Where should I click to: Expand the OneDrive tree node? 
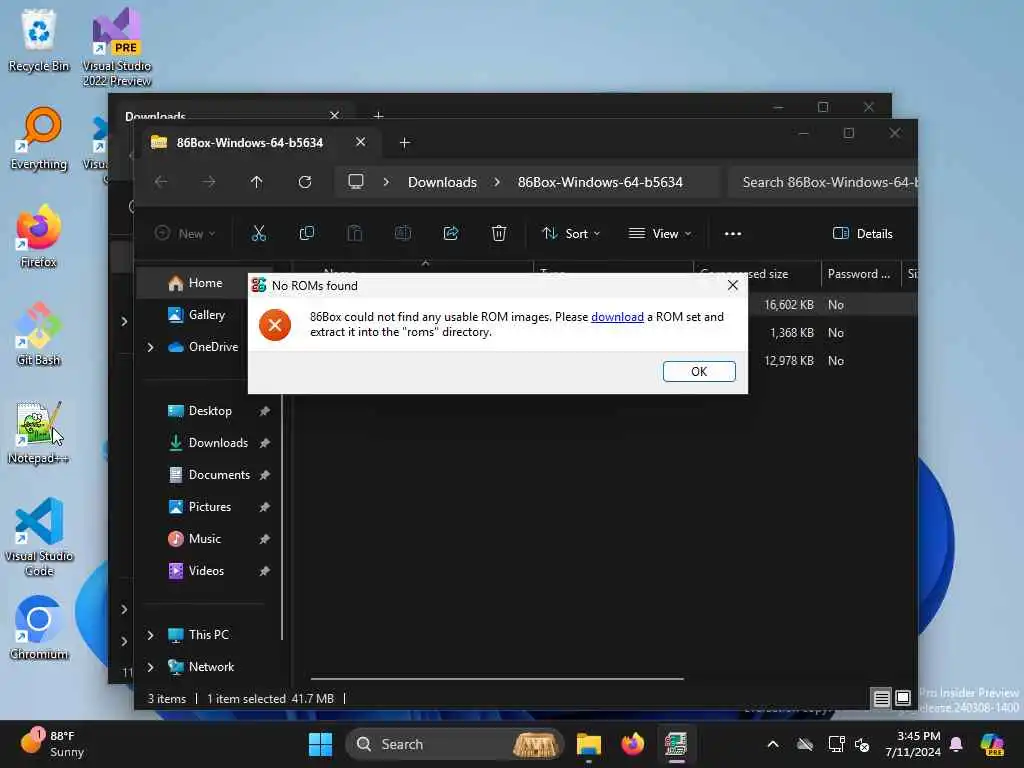coord(150,347)
